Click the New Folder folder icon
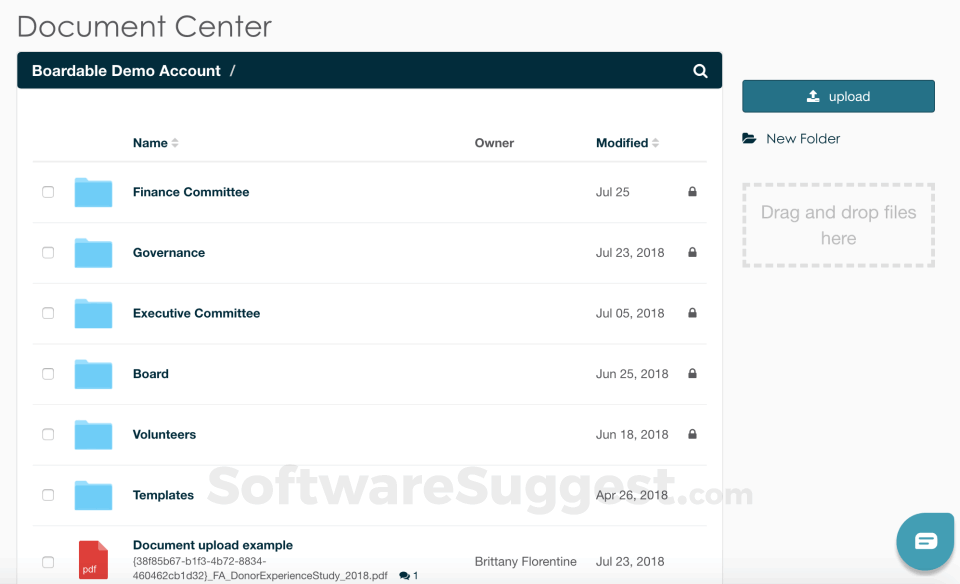The image size is (960, 584). tap(749, 138)
